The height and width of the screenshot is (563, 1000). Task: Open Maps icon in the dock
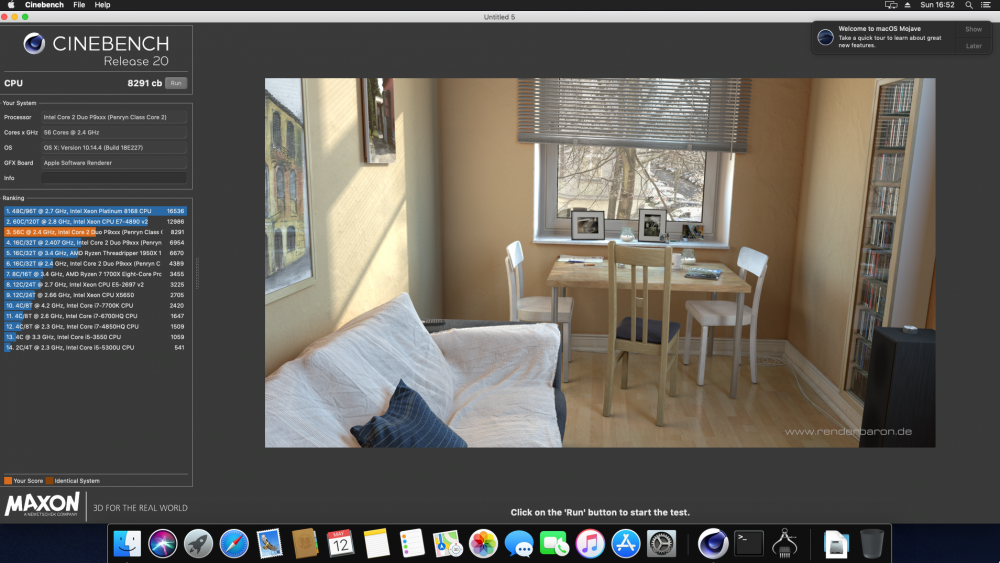[448, 544]
